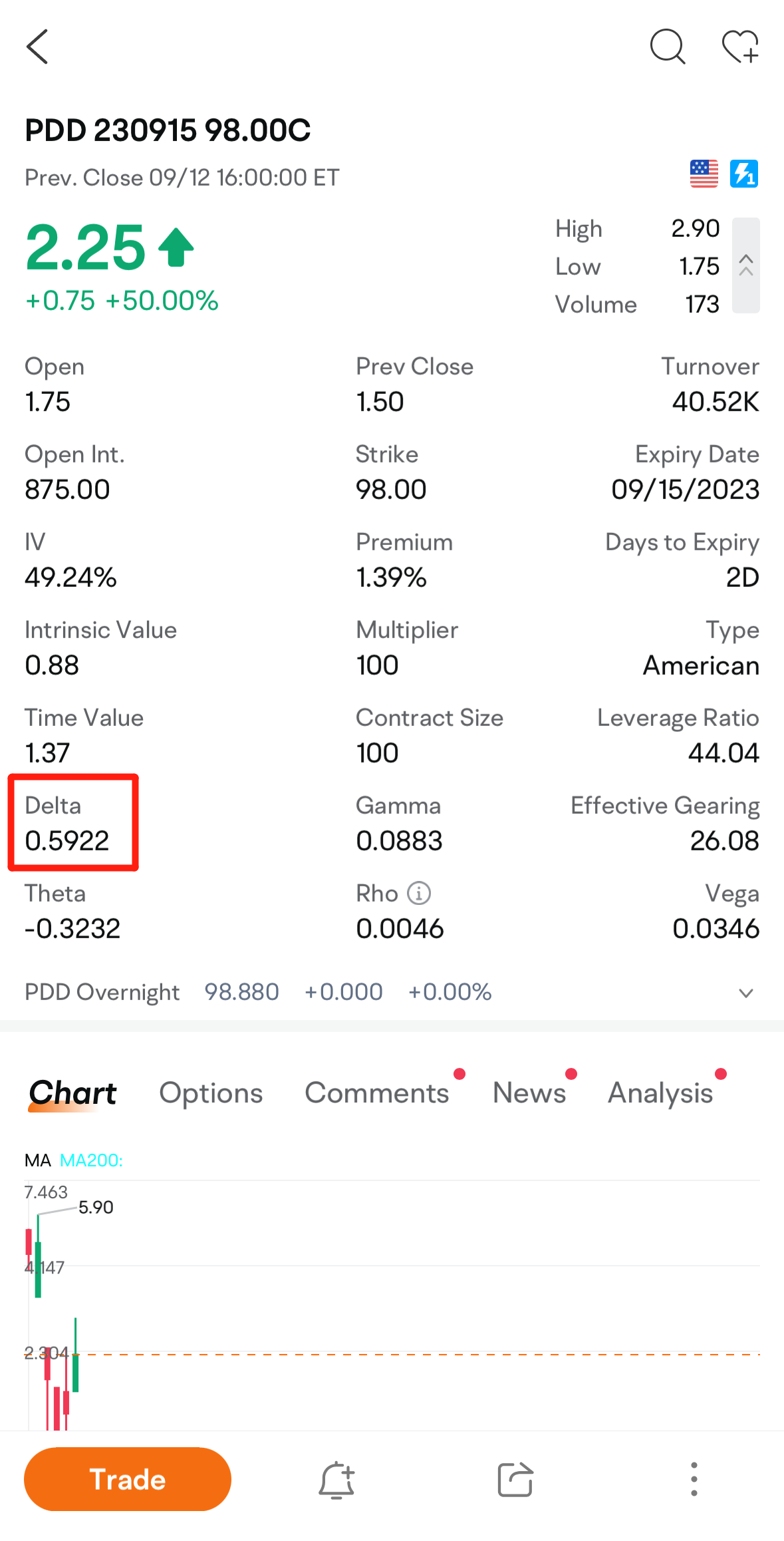
Task: Set a price alert bell icon
Action: pyautogui.click(x=336, y=1480)
